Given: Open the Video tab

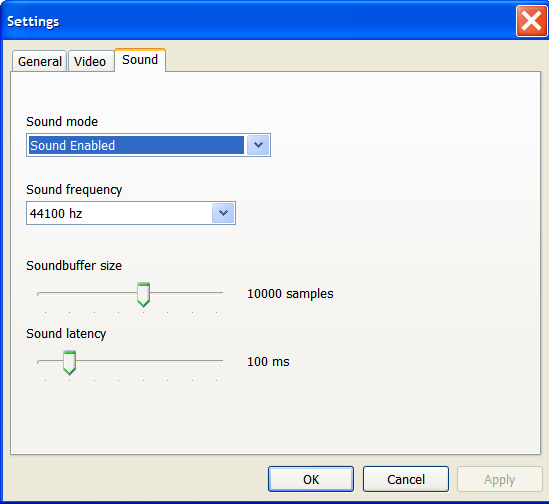Looking at the screenshot, I should [90, 61].
